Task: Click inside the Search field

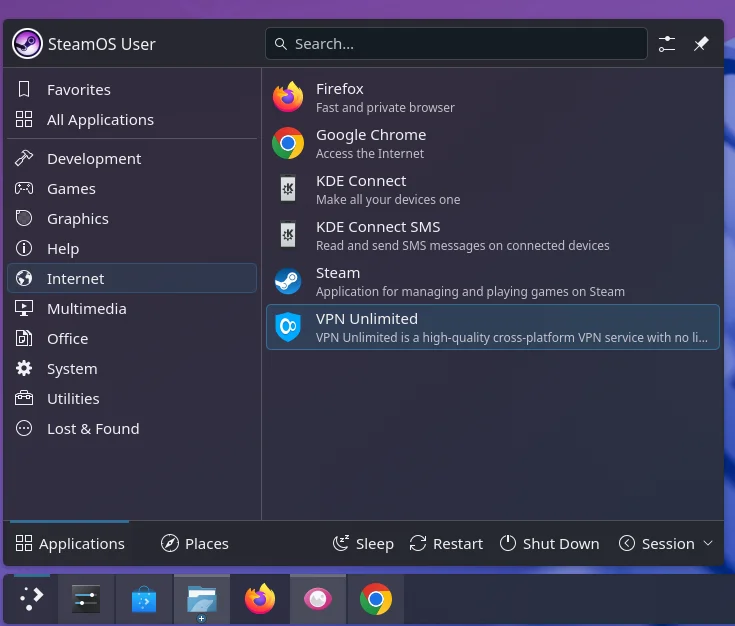Action: pyautogui.click(x=456, y=44)
